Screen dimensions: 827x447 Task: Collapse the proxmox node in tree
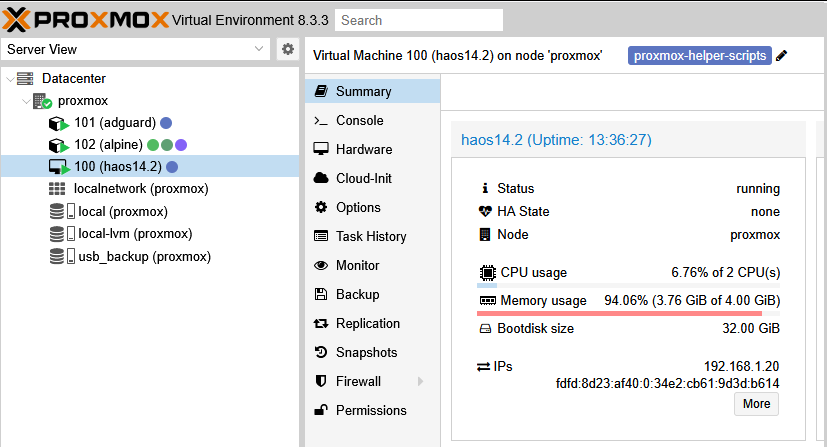coord(25,101)
